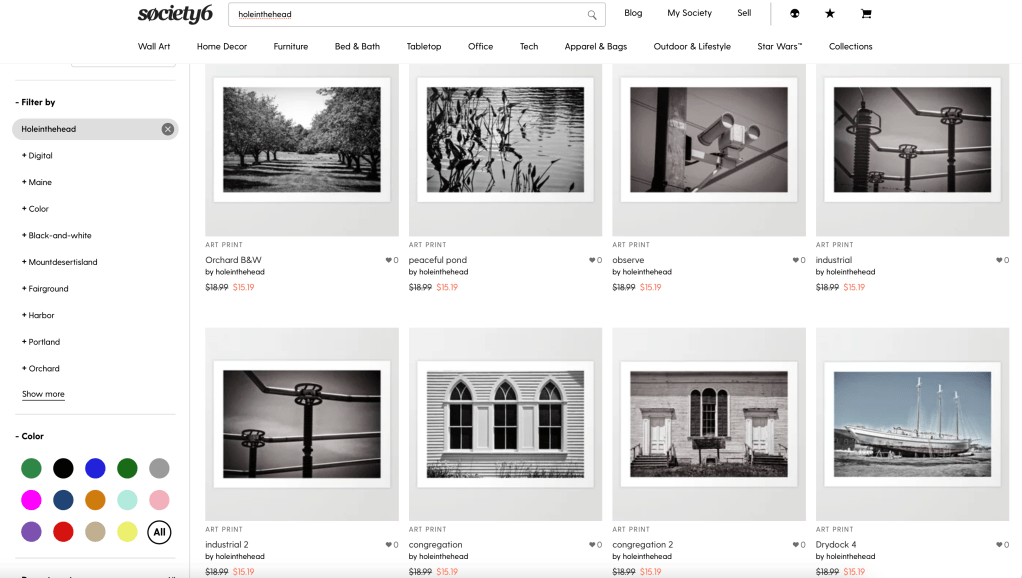The width and height of the screenshot is (1022, 578).
Task: Add the Black-and-white filter
Action: coord(57,236)
